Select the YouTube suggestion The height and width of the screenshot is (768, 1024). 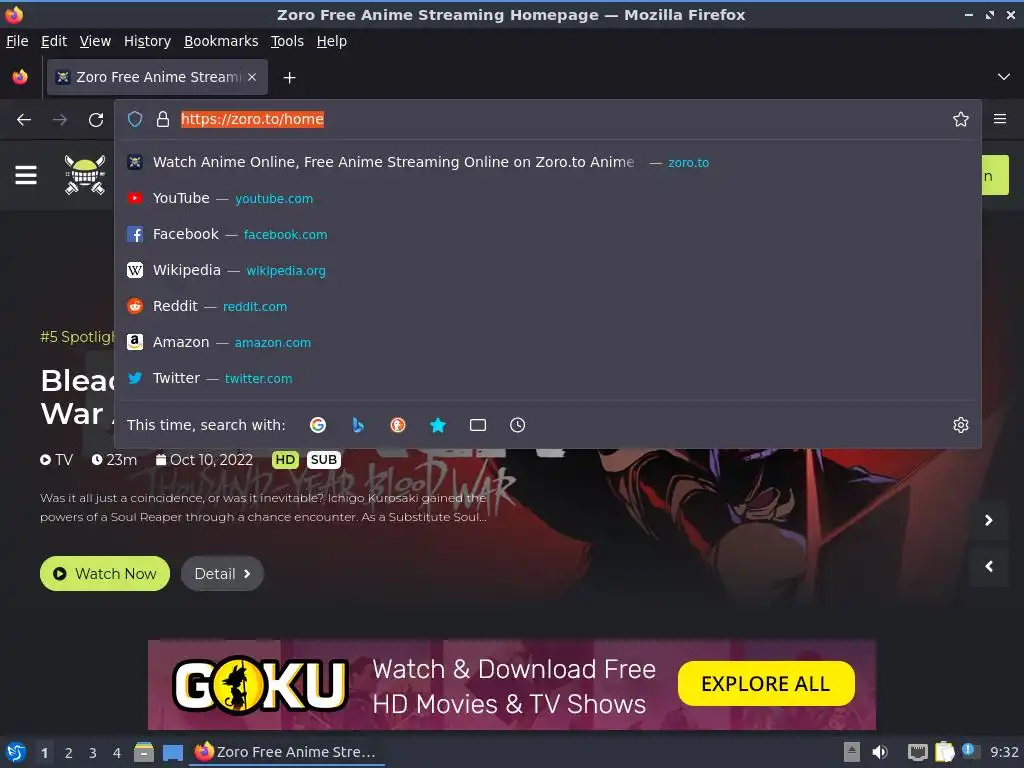point(548,199)
